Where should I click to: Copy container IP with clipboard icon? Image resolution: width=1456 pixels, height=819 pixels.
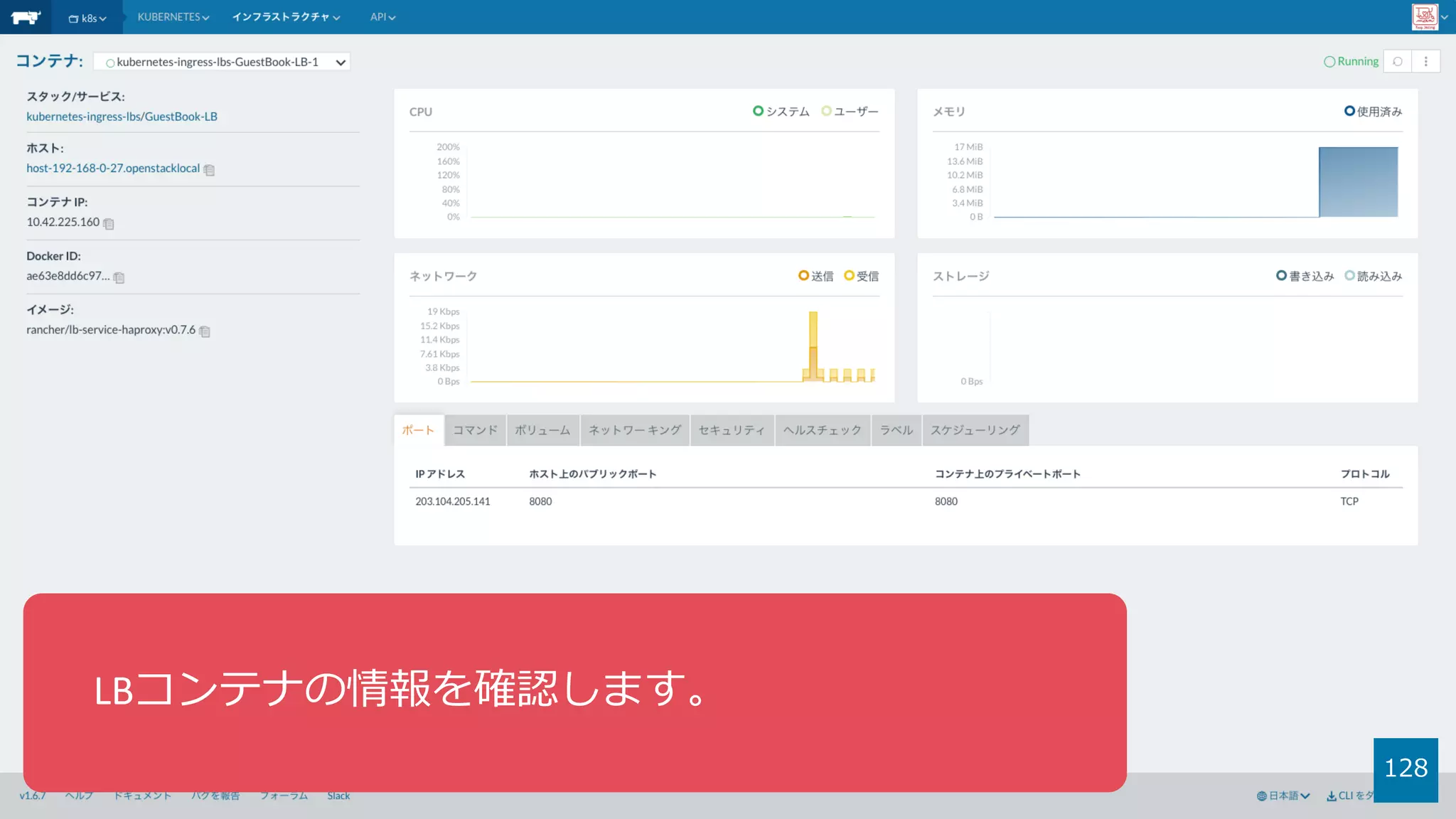point(109,224)
